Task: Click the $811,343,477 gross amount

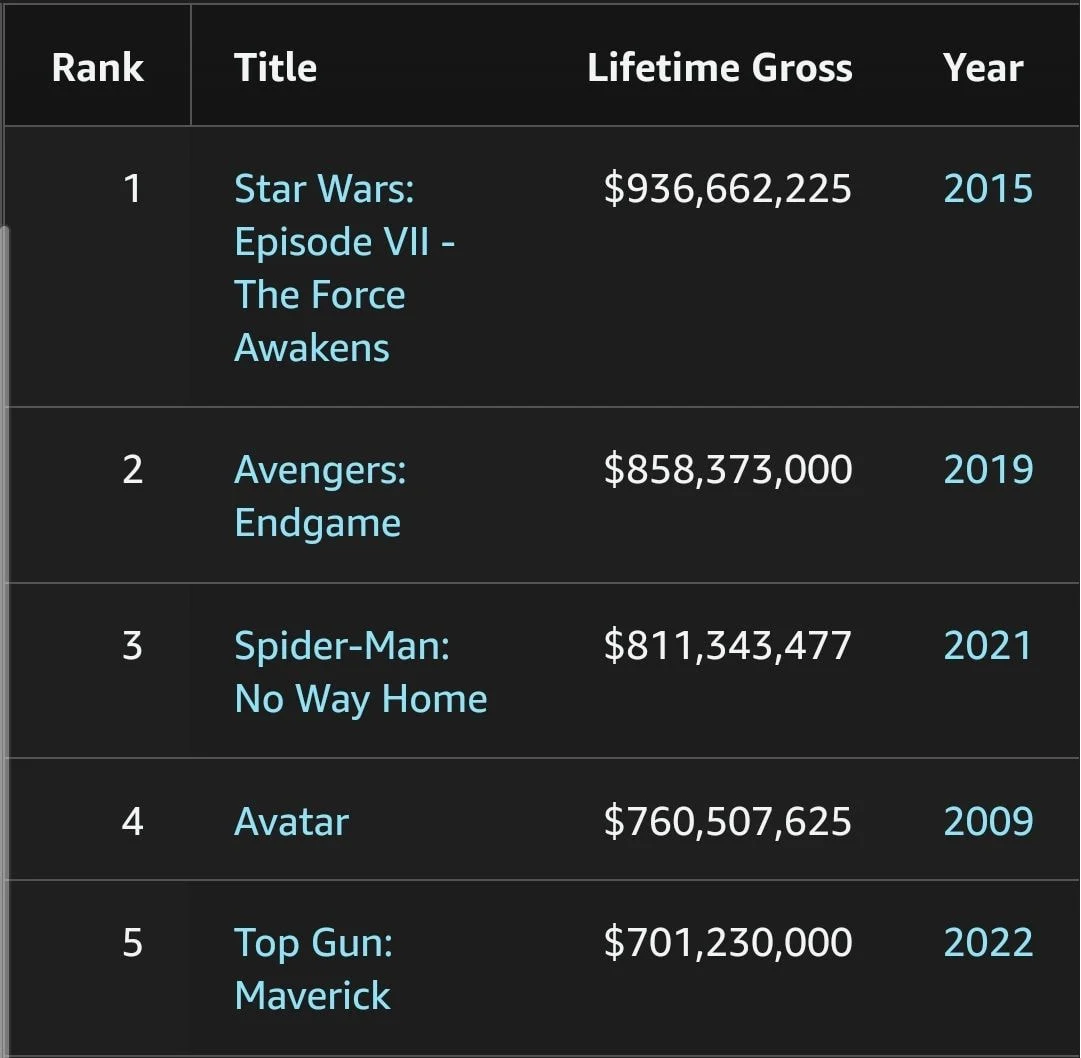Action: coord(727,646)
